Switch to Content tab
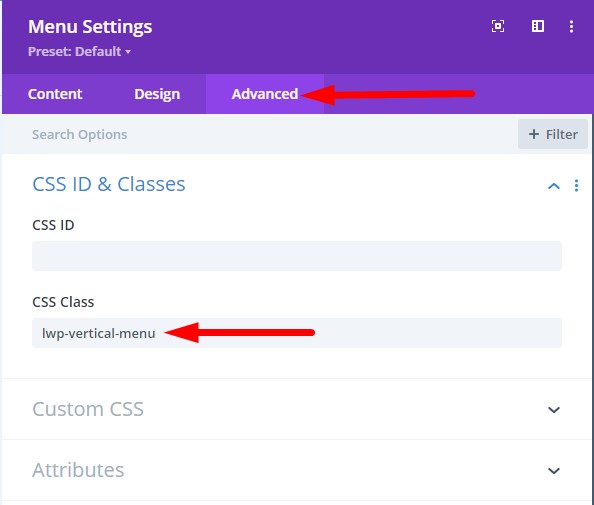594x505 pixels. 55,94
